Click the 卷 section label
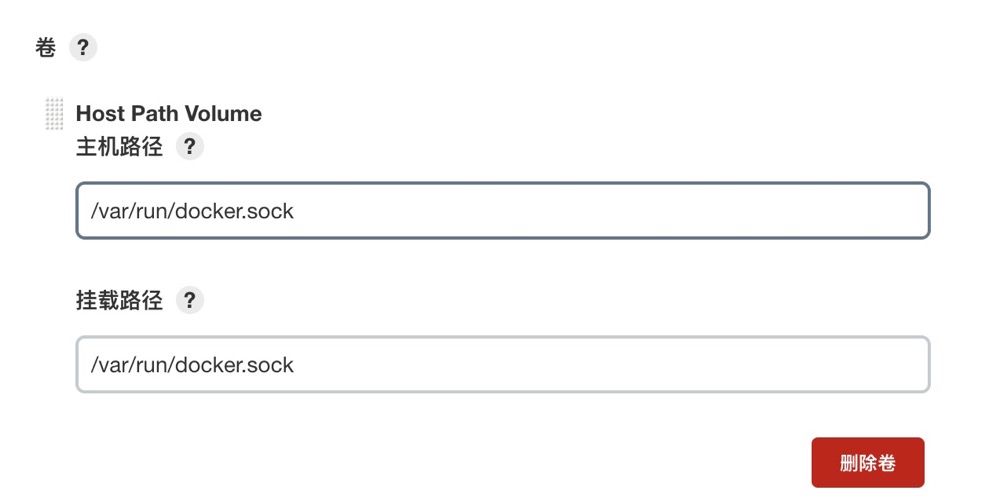This screenshot has width=1000, height=498. pos(45,47)
